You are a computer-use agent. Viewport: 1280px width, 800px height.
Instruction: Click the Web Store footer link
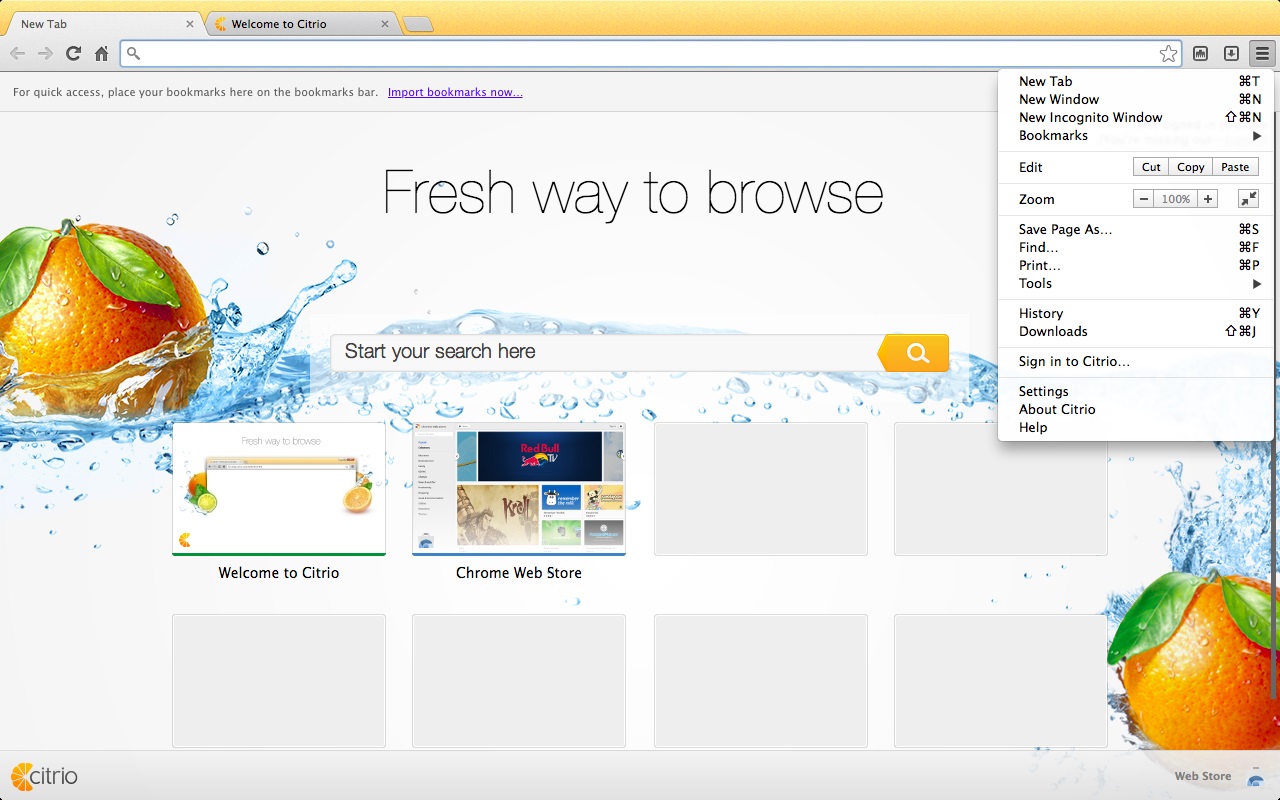[1203, 776]
